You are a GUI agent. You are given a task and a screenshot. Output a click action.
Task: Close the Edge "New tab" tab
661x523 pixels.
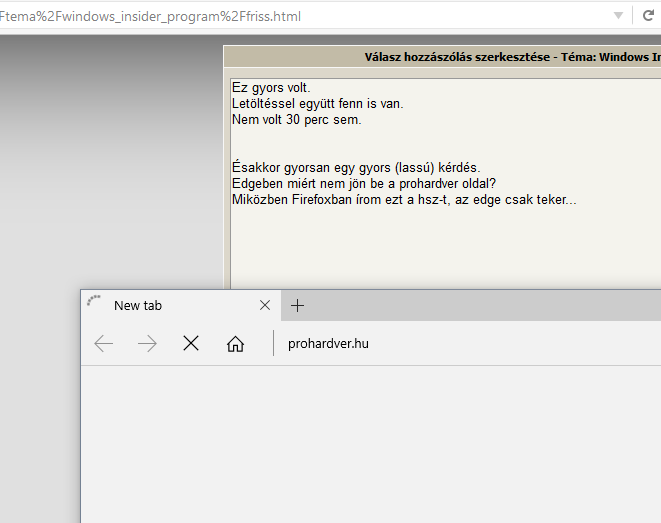pyautogui.click(x=265, y=305)
